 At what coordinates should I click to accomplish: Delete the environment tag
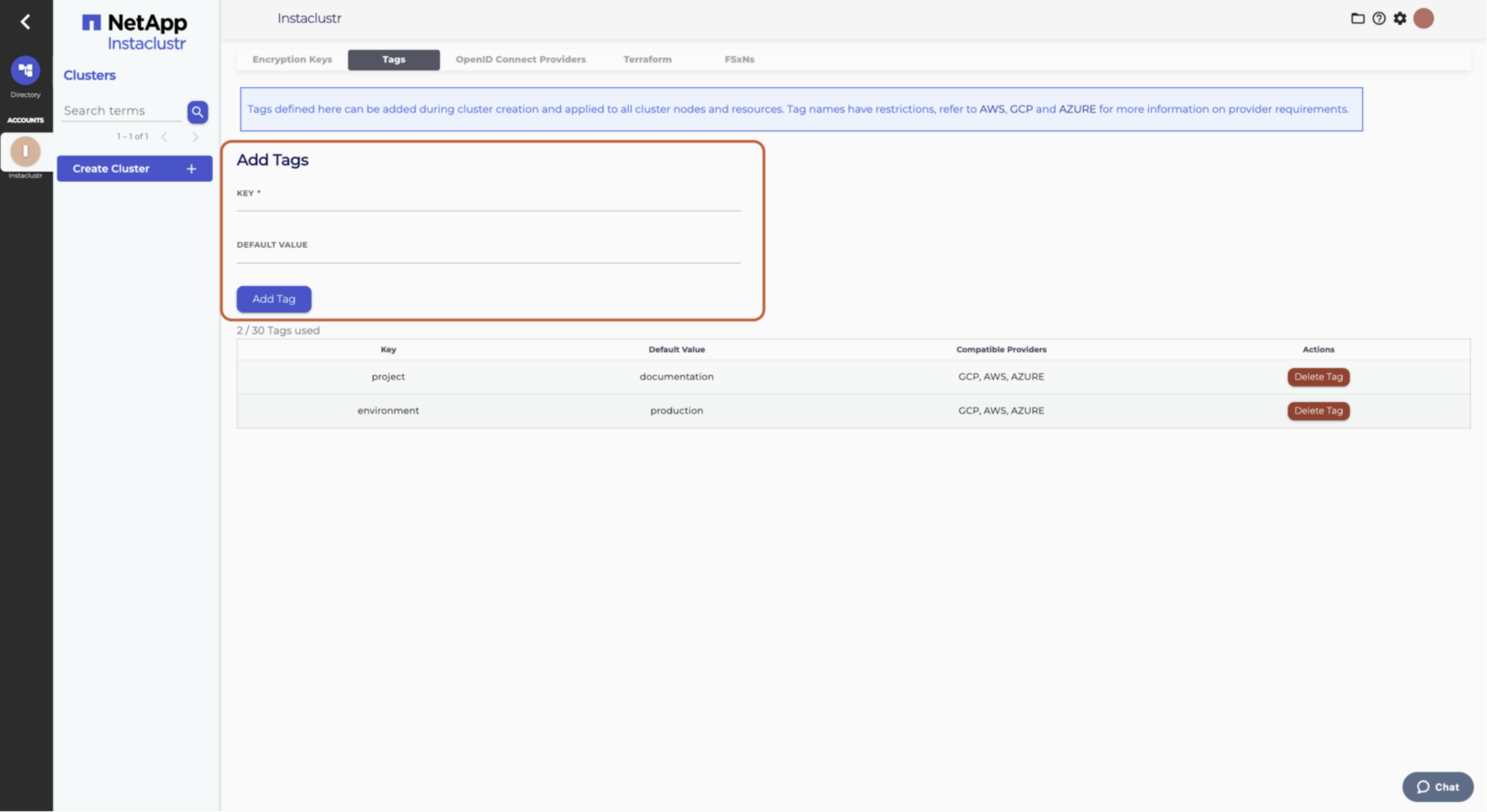(x=1318, y=411)
